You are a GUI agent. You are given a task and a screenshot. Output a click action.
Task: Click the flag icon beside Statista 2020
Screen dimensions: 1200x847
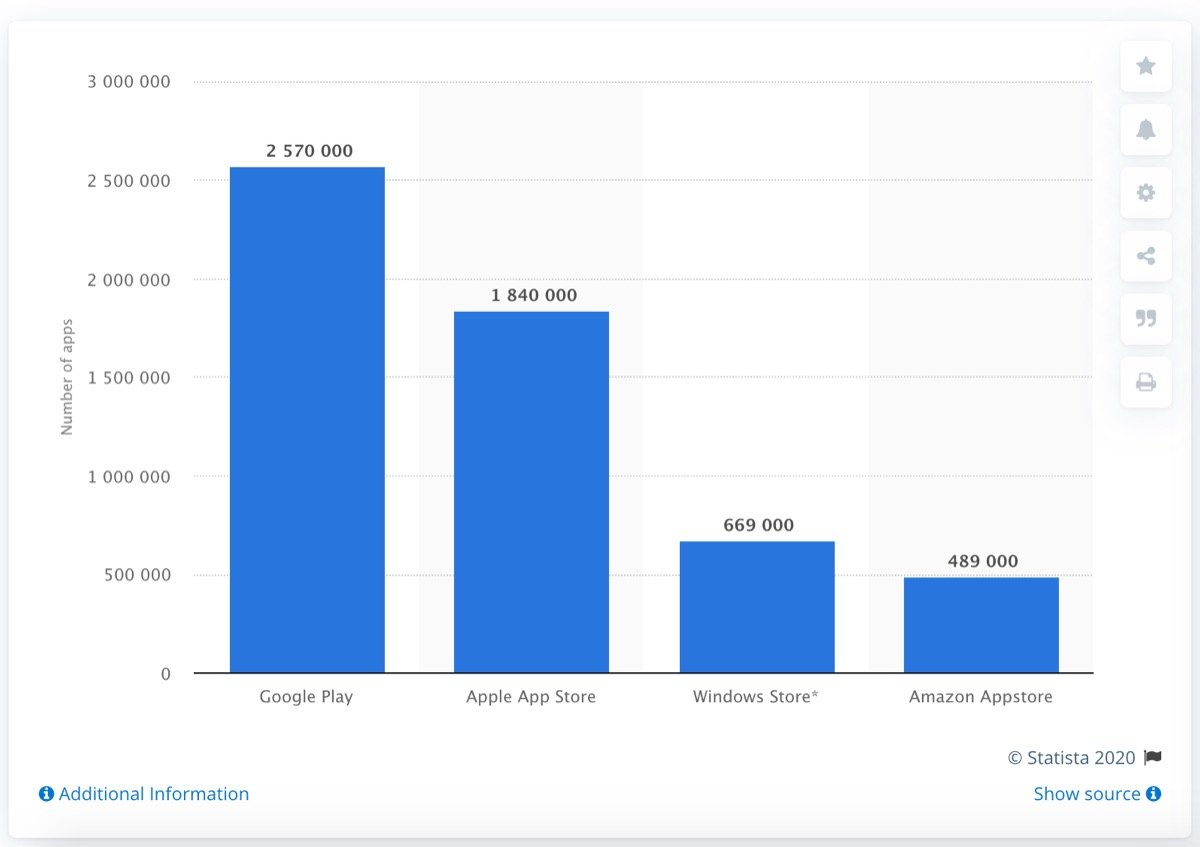click(1152, 757)
